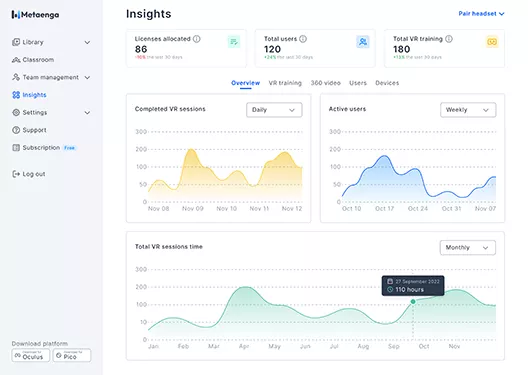
Task: Click info icon beside Licenses allocated
Action: (197, 39)
